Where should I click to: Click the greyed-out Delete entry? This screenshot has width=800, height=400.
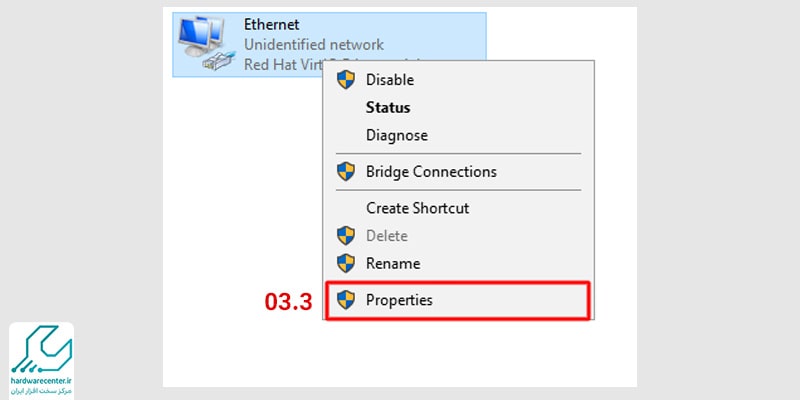coord(458,236)
